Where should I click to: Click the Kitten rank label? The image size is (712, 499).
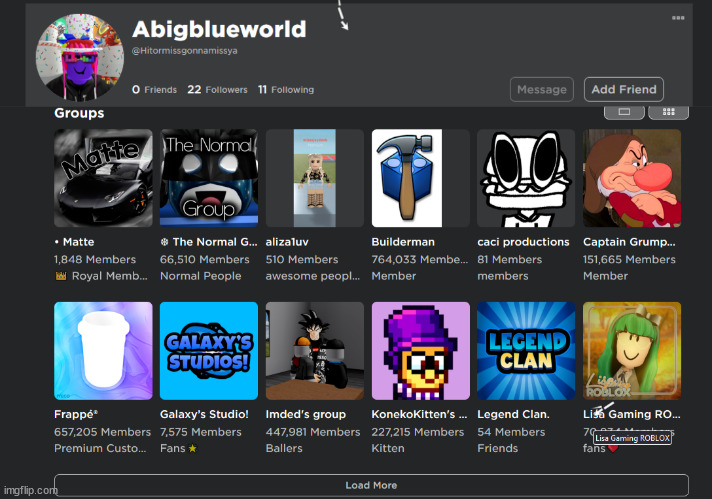point(388,448)
